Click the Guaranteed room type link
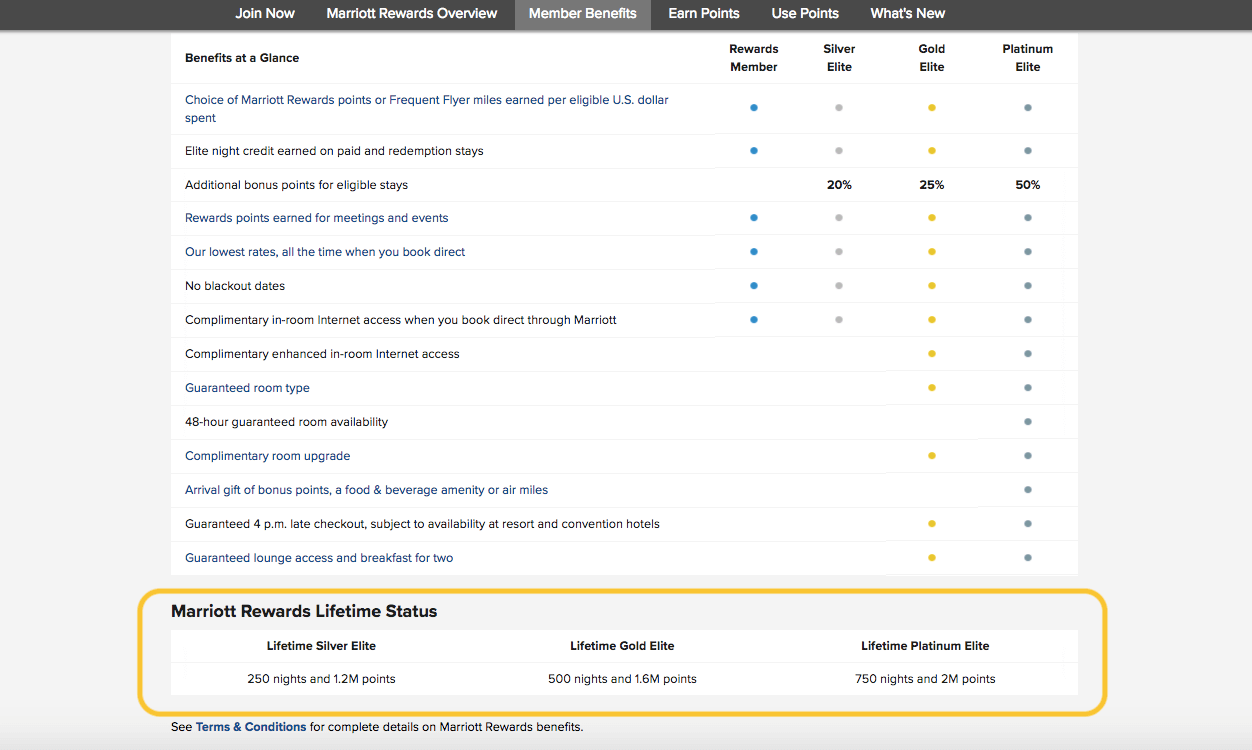Screen dimensions: 1252x750 click(x=247, y=388)
